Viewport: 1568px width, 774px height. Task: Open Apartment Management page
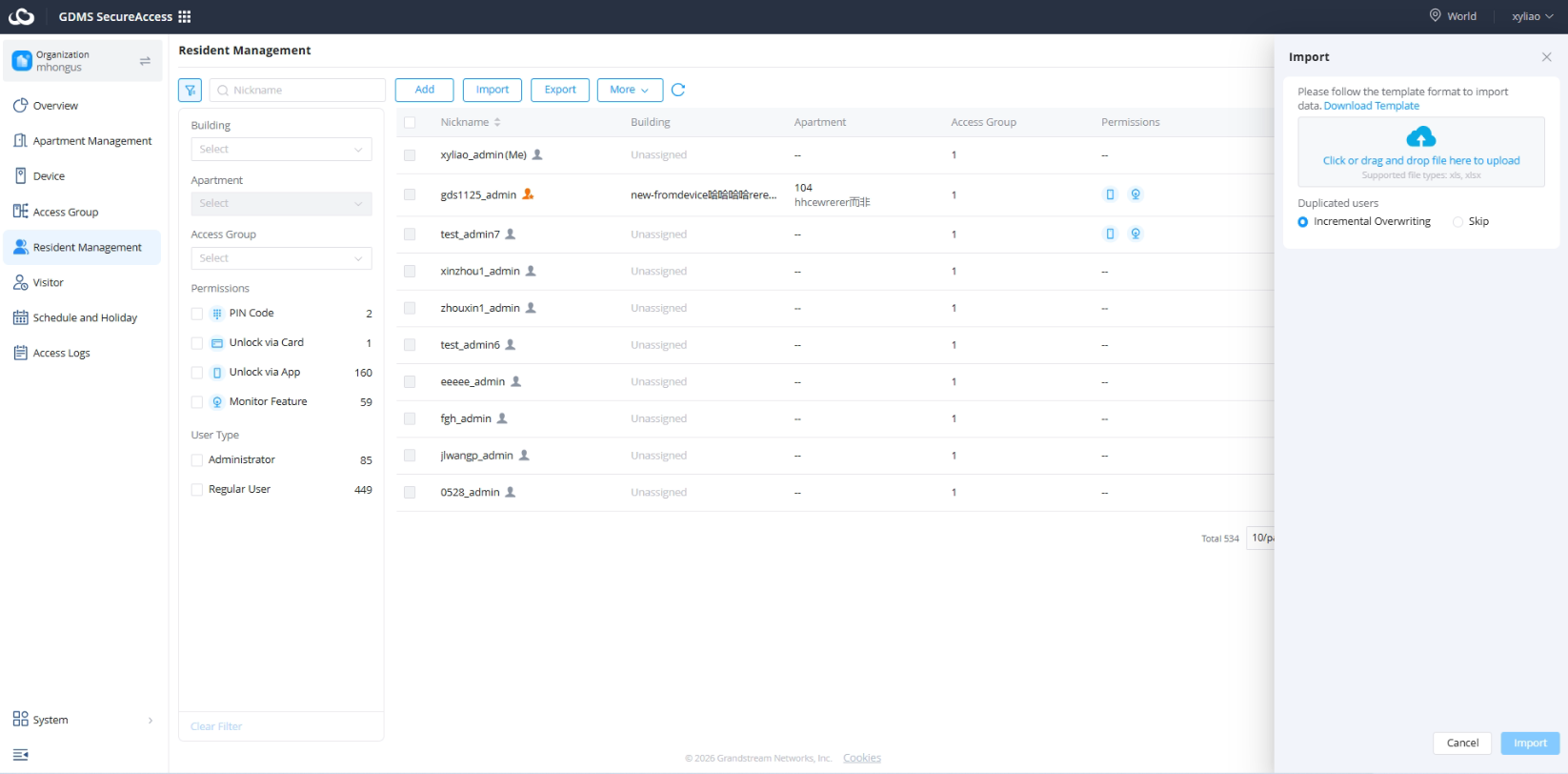(83, 141)
